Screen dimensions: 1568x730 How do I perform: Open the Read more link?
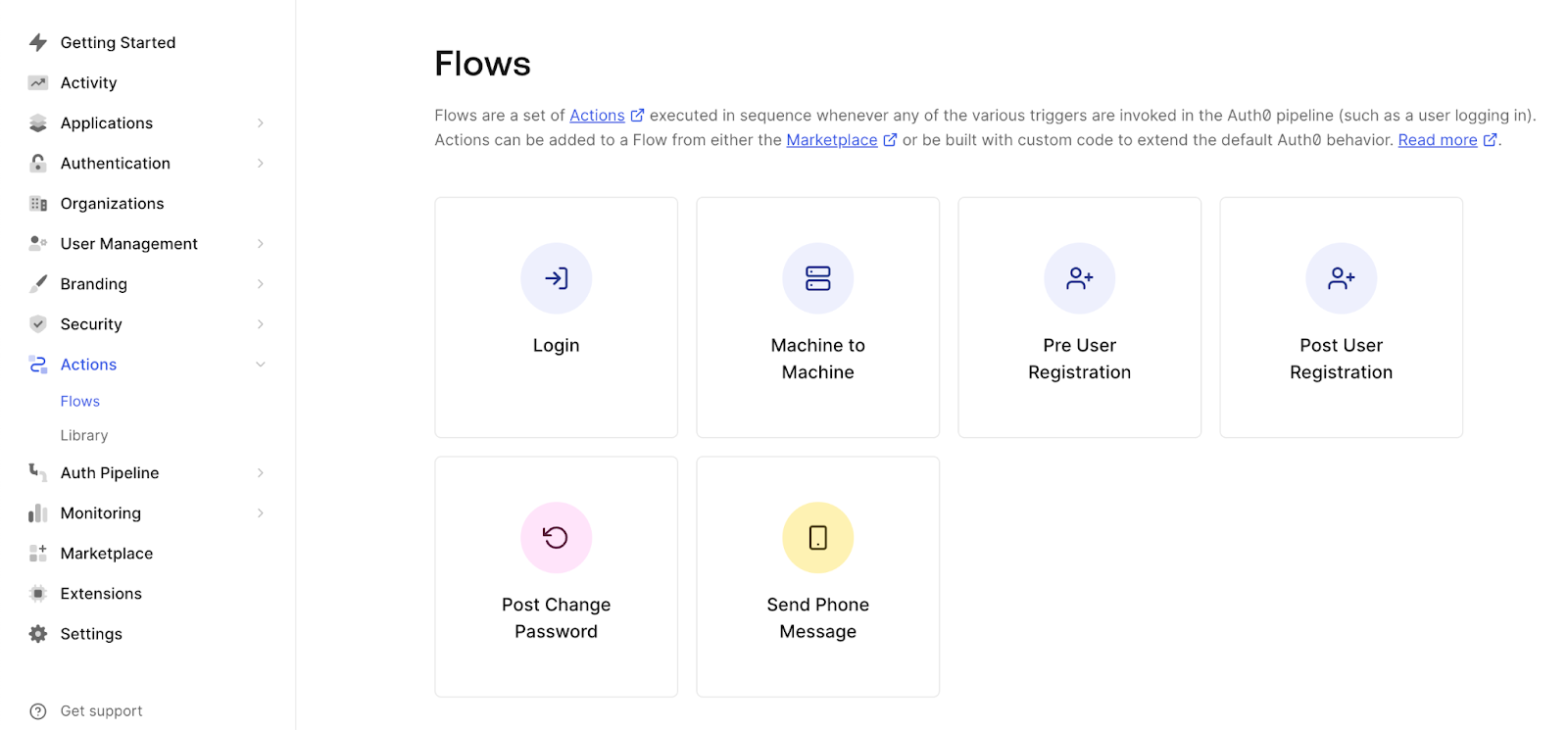(x=1438, y=140)
